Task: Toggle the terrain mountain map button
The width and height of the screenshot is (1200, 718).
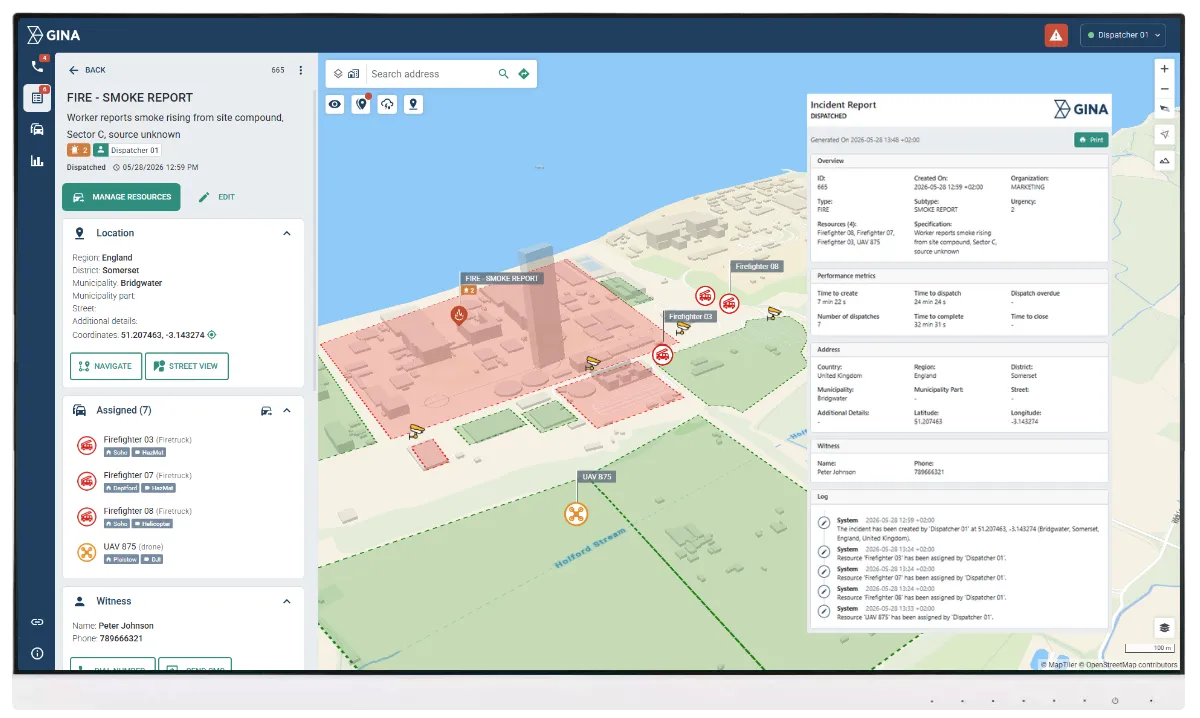Action: [1164, 160]
